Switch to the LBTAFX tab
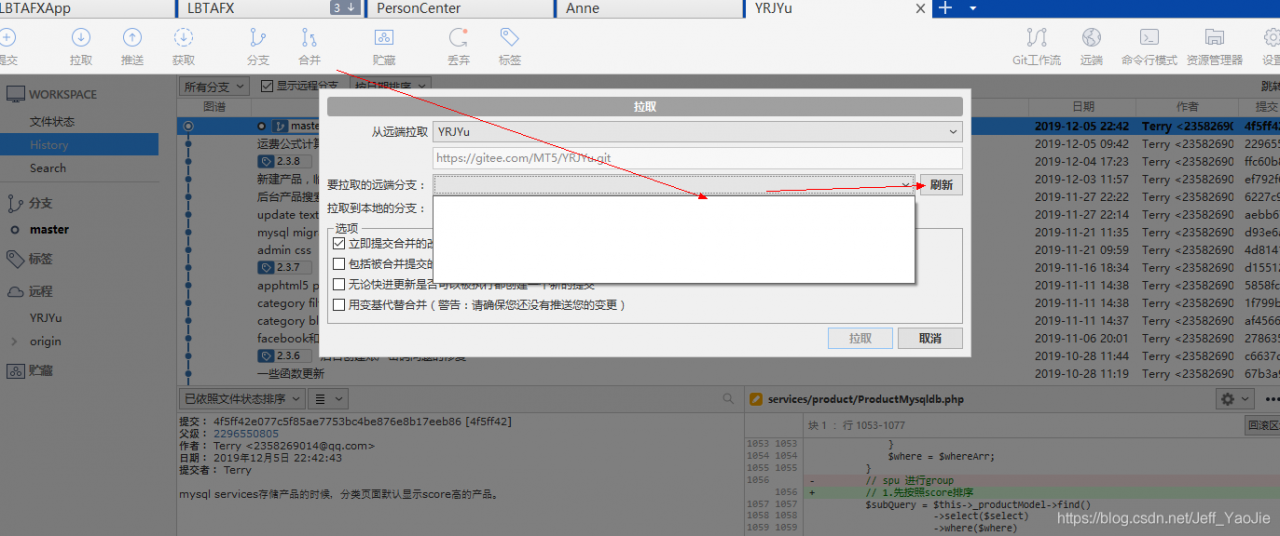The height and width of the screenshot is (536, 1280). (269, 8)
